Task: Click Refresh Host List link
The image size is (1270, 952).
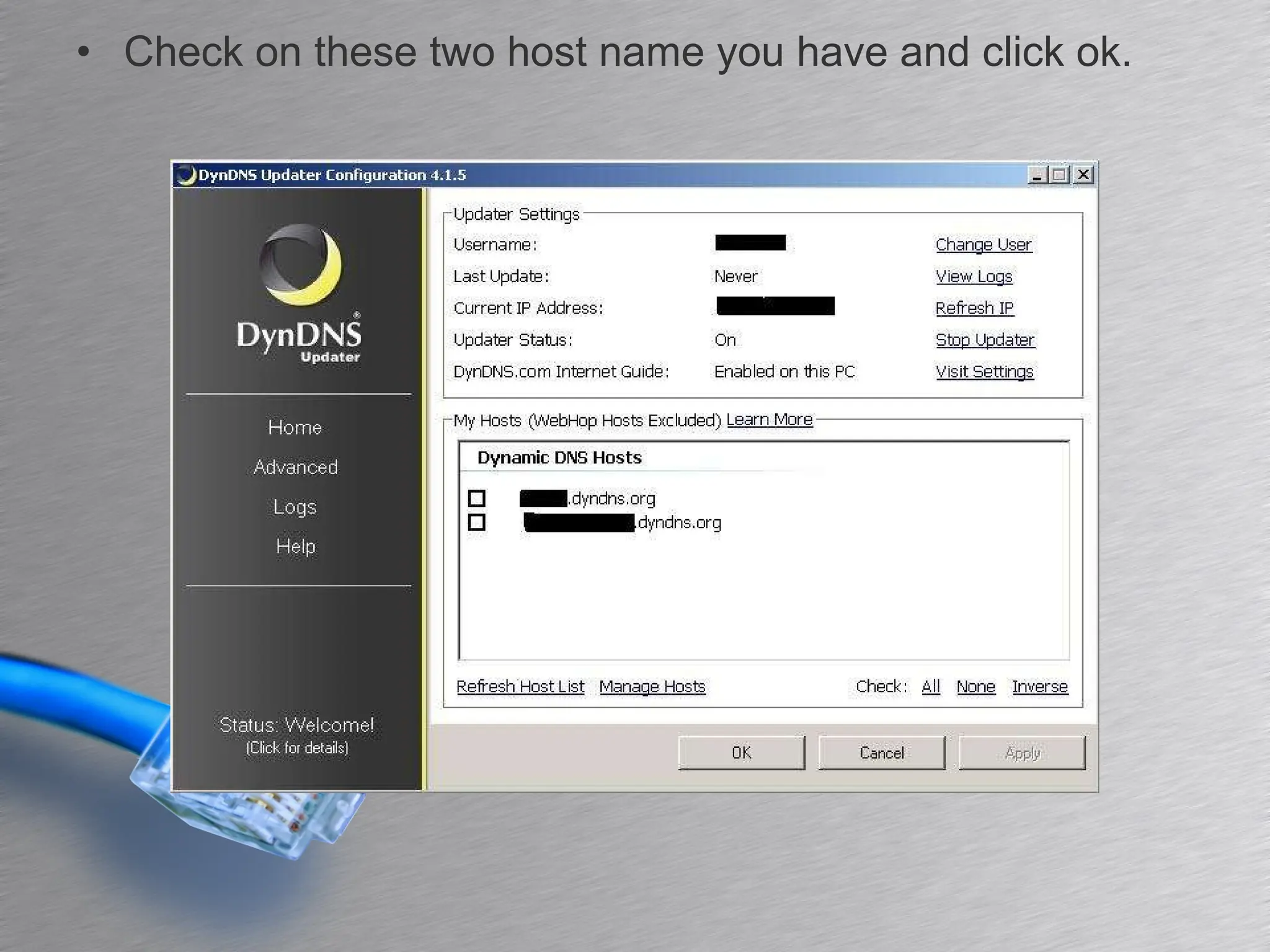Action: pos(520,687)
